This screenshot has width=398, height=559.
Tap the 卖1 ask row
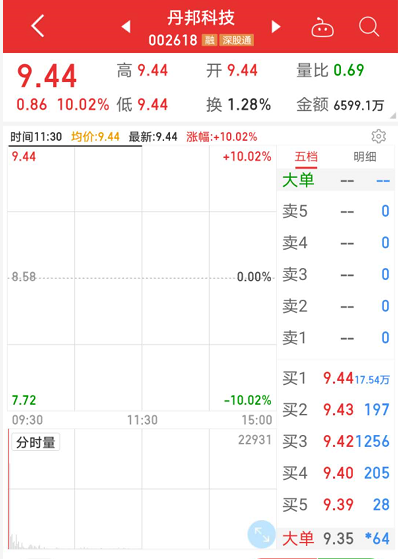(x=336, y=338)
